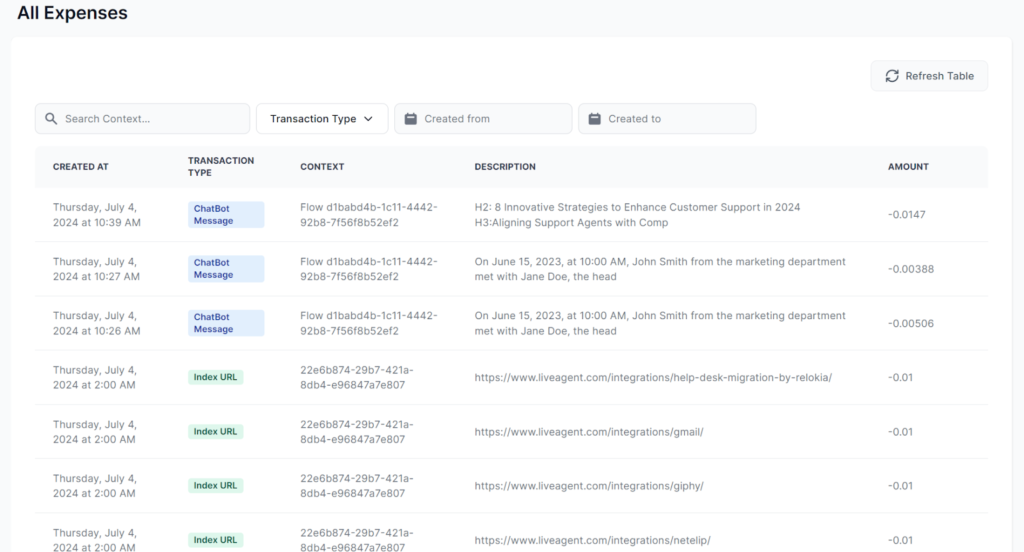Expand the Transaction Type chevron arrow

[x=369, y=119]
